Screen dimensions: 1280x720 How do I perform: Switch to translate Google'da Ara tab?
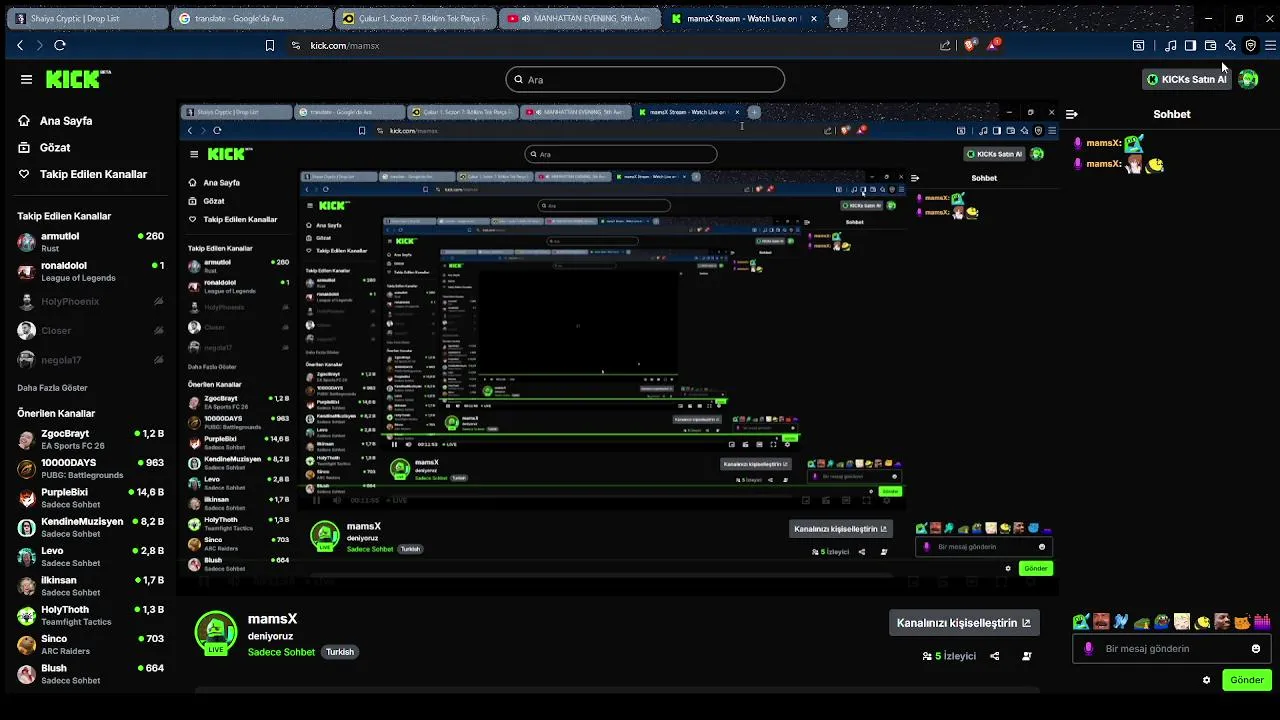click(251, 19)
